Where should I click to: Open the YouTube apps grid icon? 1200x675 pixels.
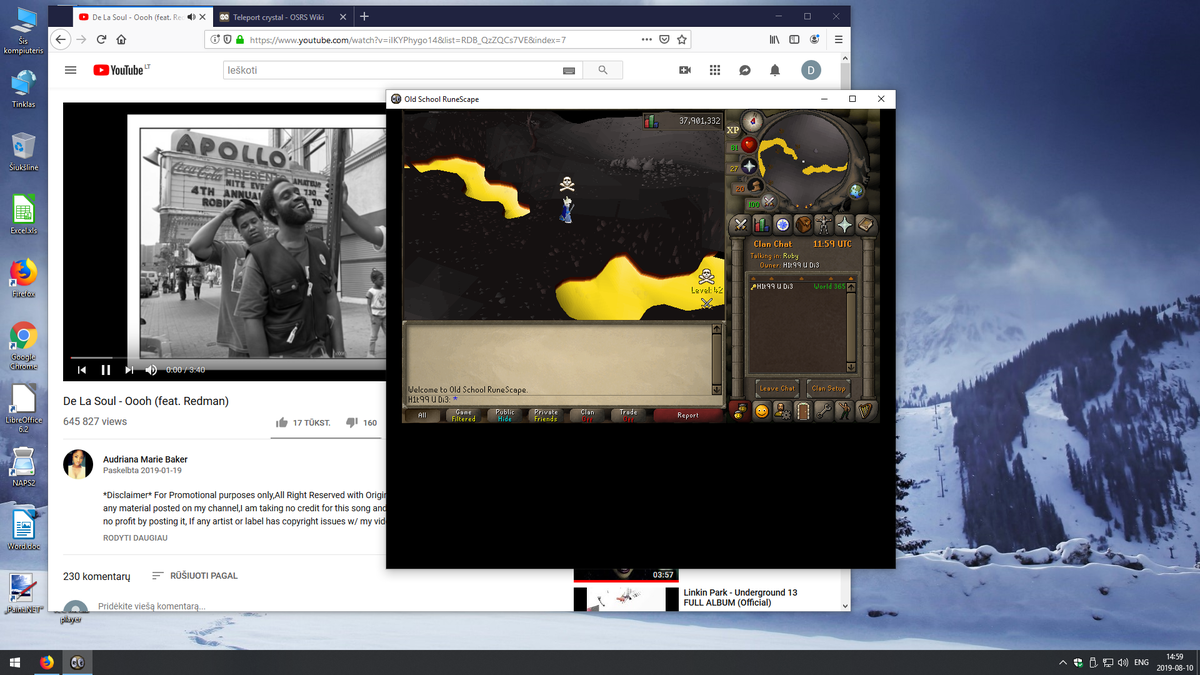click(x=715, y=70)
